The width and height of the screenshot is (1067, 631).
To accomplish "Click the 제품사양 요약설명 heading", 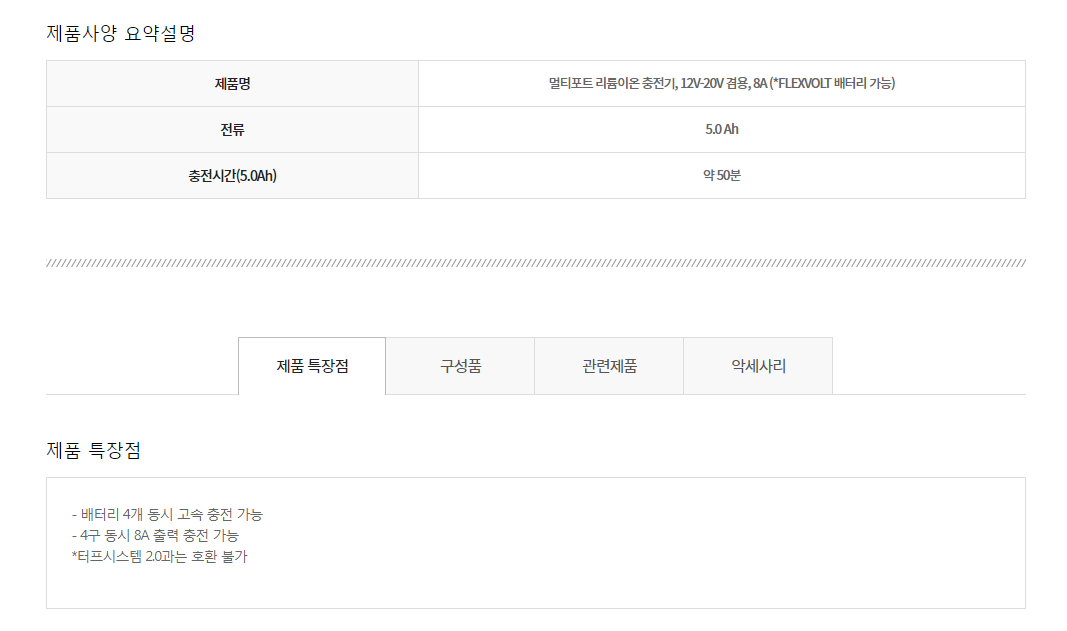I will (121, 33).
